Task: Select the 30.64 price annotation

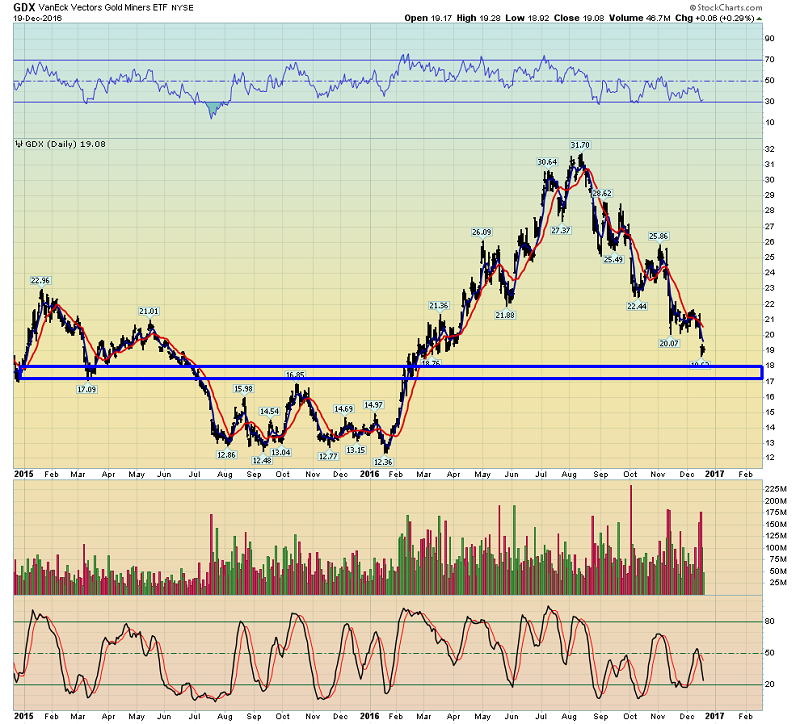Action: tap(547, 162)
